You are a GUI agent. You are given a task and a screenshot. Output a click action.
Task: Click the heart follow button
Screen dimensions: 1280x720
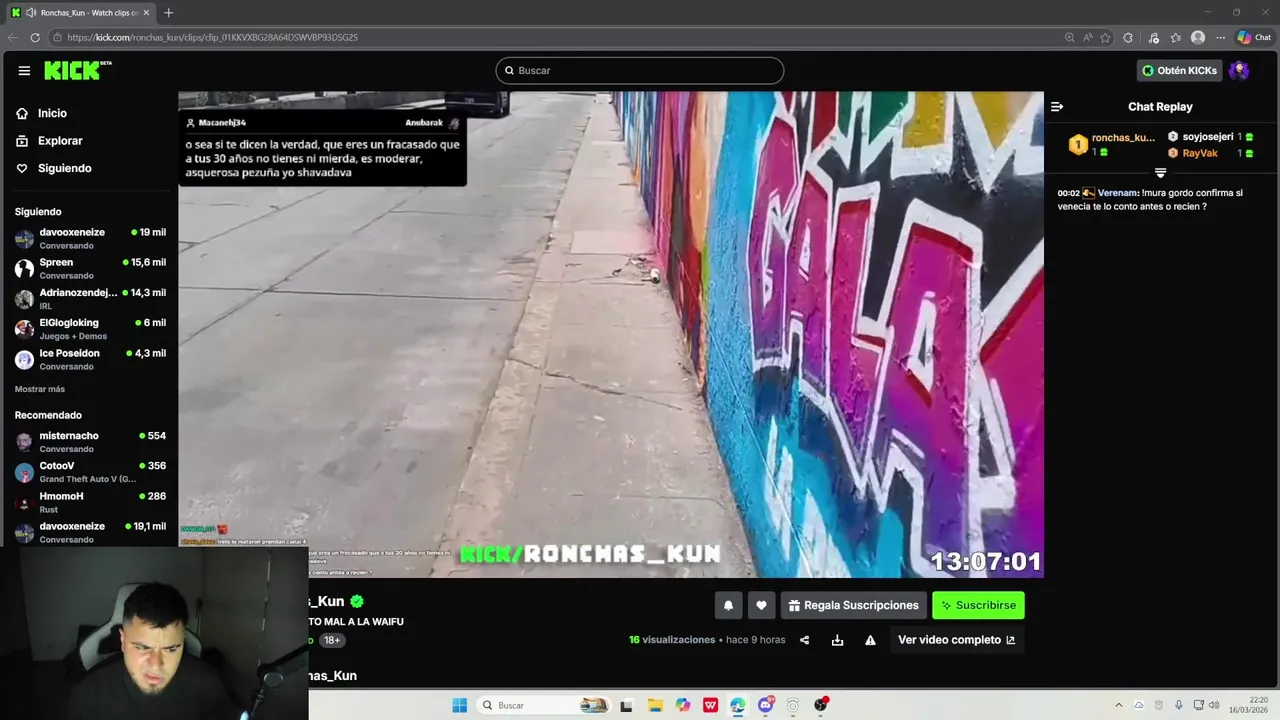coord(761,605)
